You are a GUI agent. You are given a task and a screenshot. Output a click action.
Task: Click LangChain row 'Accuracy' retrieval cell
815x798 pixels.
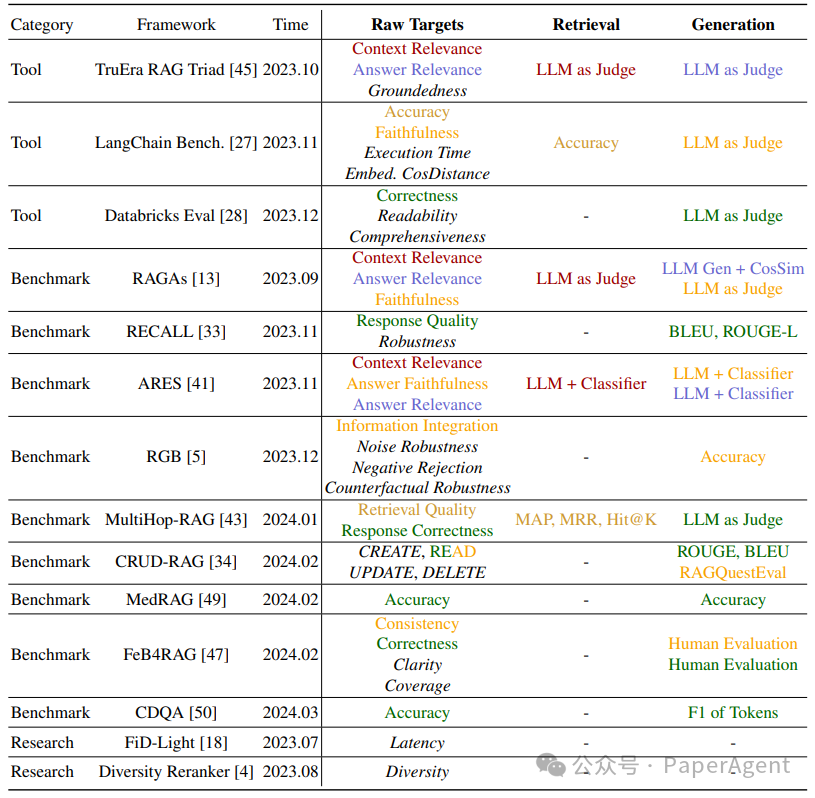coord(586,143)
